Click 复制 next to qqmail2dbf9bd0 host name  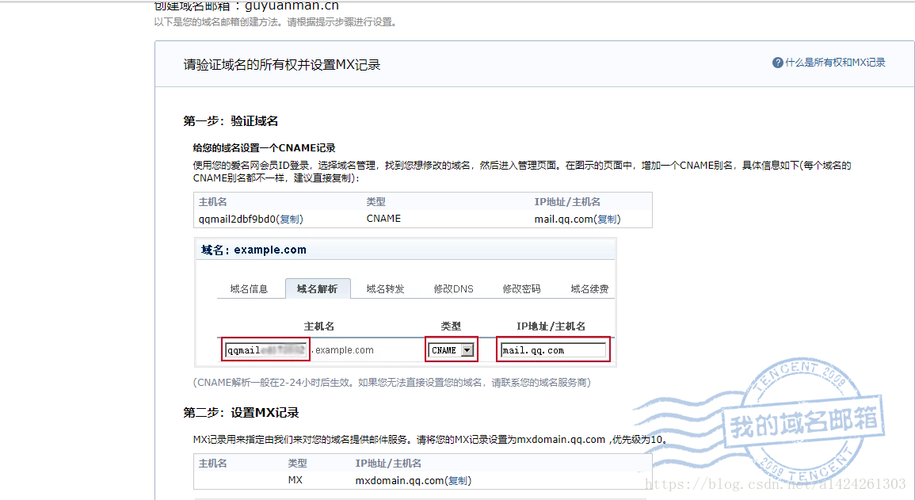(x=289, y=219)
